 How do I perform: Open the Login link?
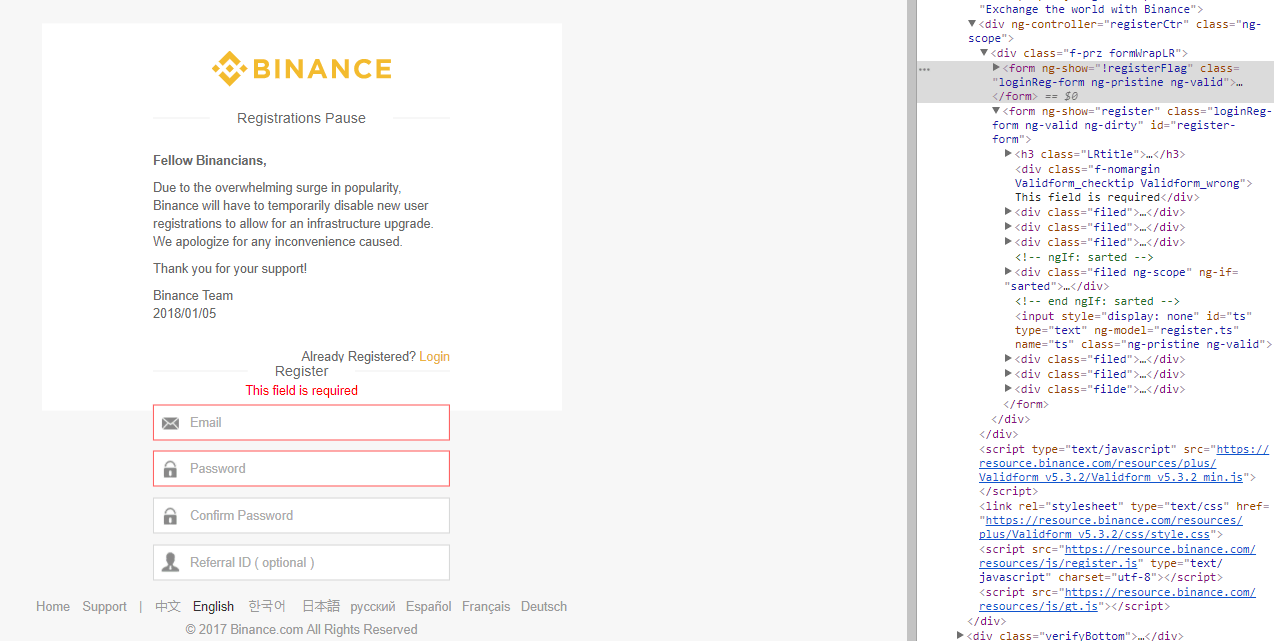click(x=434, y=357)
